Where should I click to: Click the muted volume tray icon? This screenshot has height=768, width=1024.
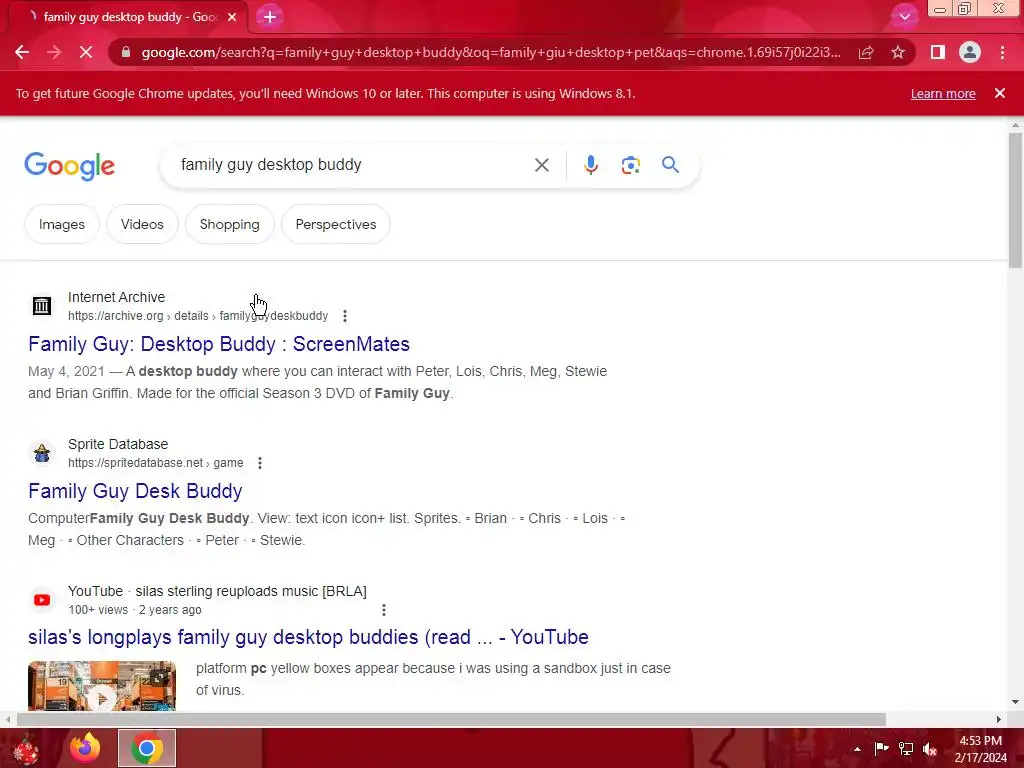point(930,749)
